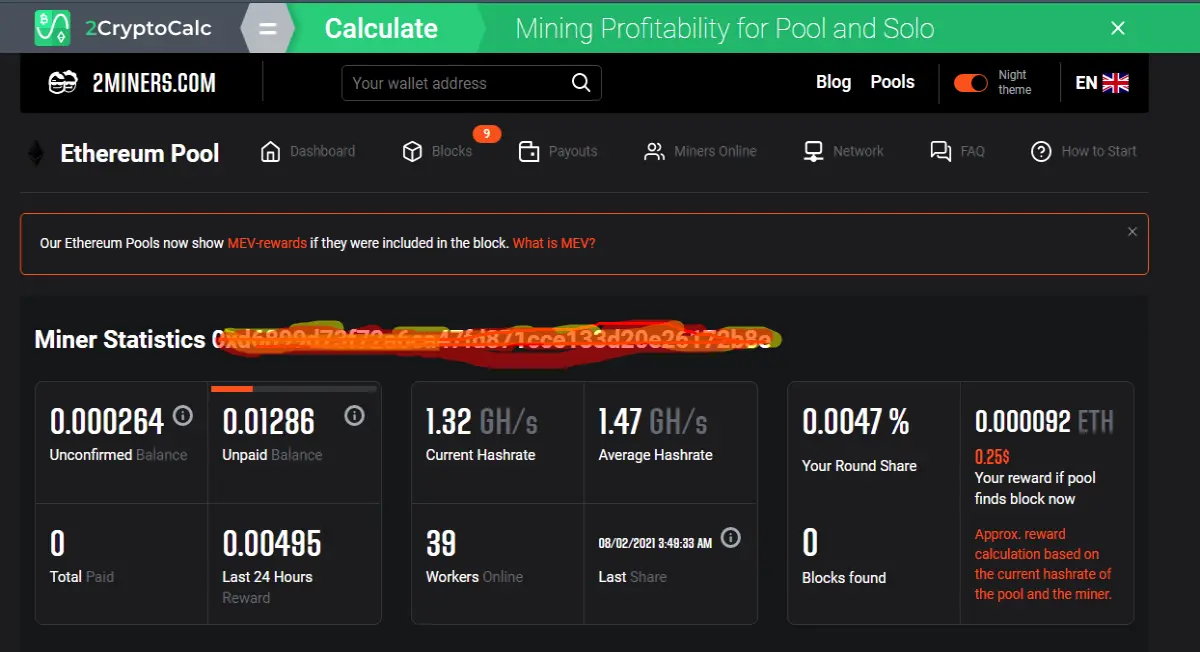Open the Dashboard tab
The width and height of the screenshot is (1200, 652).
(308, 151)
